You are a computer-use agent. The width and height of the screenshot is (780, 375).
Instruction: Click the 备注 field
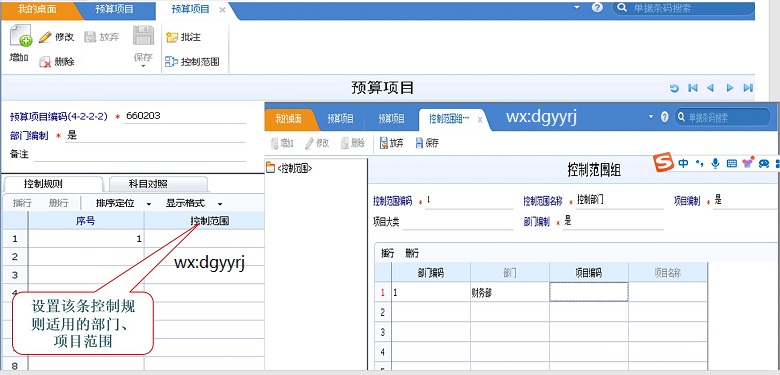tap(139, 155)
